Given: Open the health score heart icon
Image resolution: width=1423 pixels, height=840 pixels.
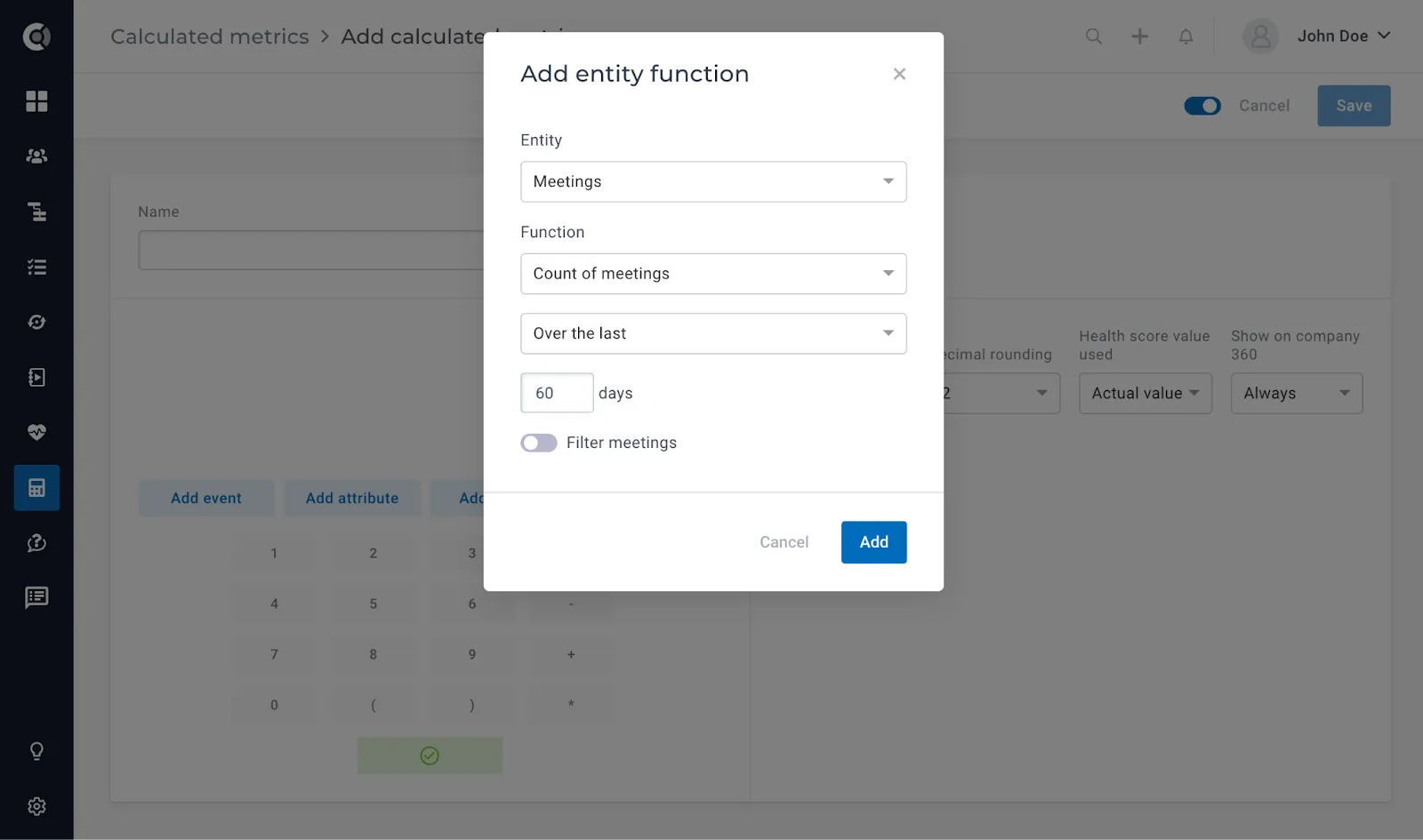Looking at the screenshot, I should 36,432.
